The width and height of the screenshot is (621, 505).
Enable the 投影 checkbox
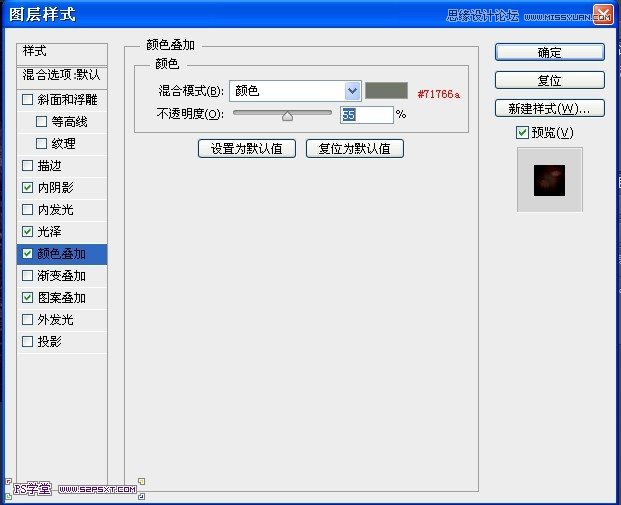[x=27, y=341]
